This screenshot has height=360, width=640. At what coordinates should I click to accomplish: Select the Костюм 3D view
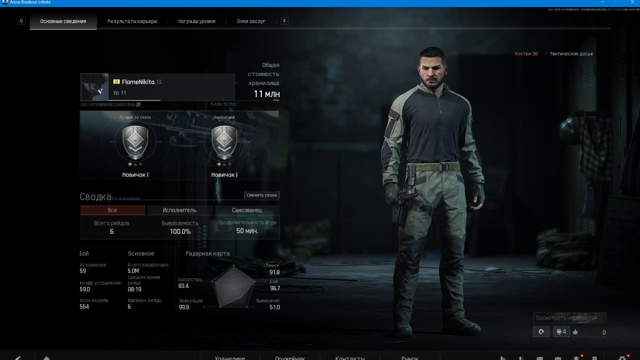526,54
